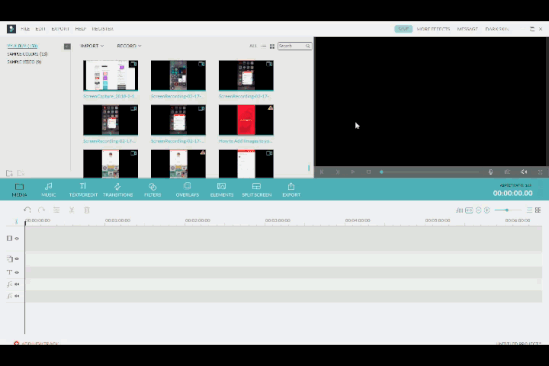The height and width of the screenshot is (366, 549).
Task: Click the preview fullscreen icon
Action: click(x=540, y=172)
